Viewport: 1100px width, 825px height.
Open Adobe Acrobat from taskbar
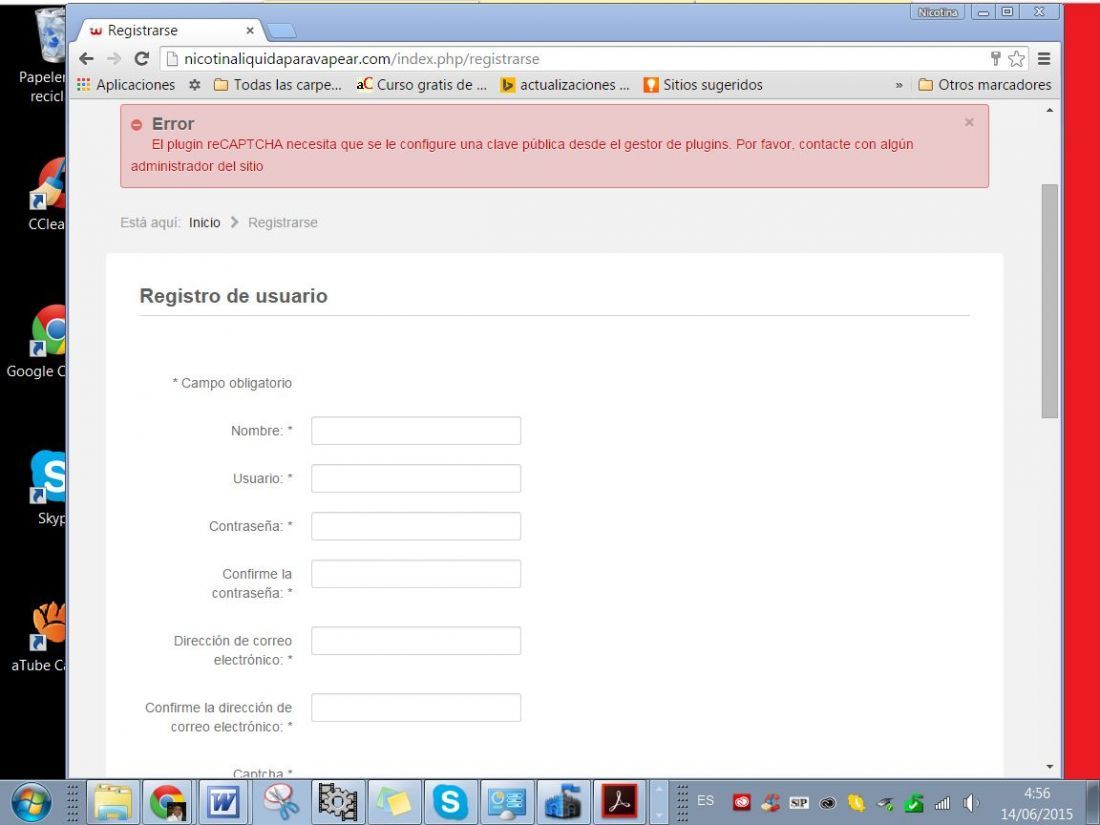(x=619, y=801)
